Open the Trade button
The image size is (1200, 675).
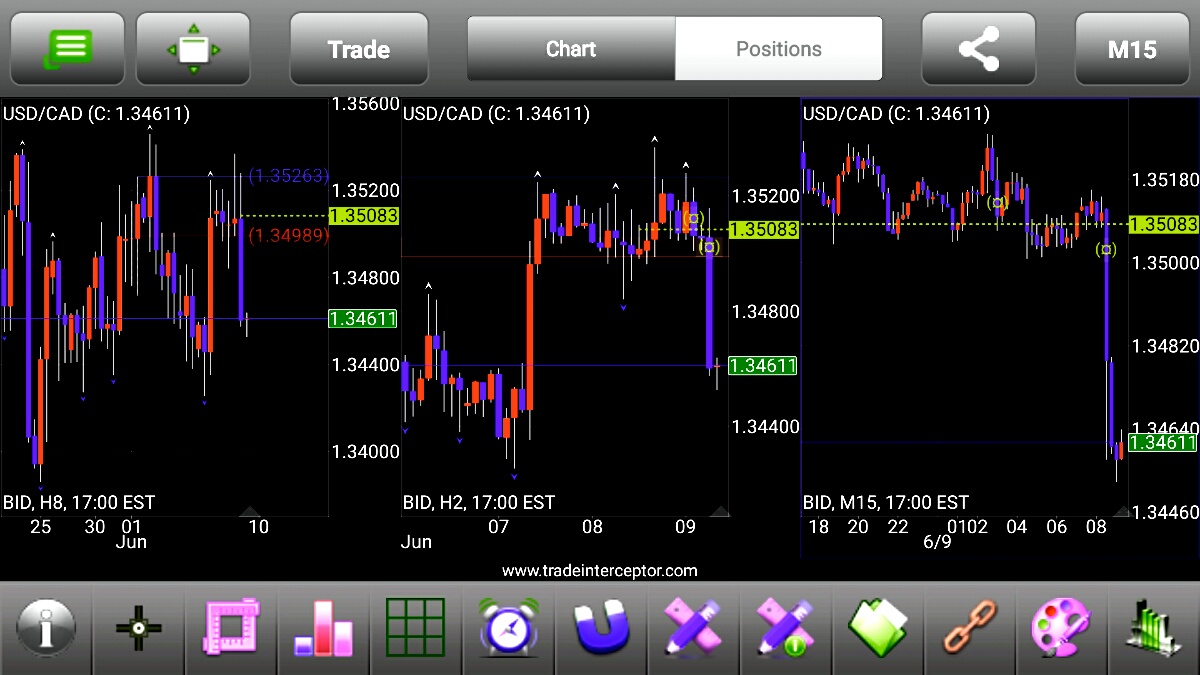[x=359, y=48]
